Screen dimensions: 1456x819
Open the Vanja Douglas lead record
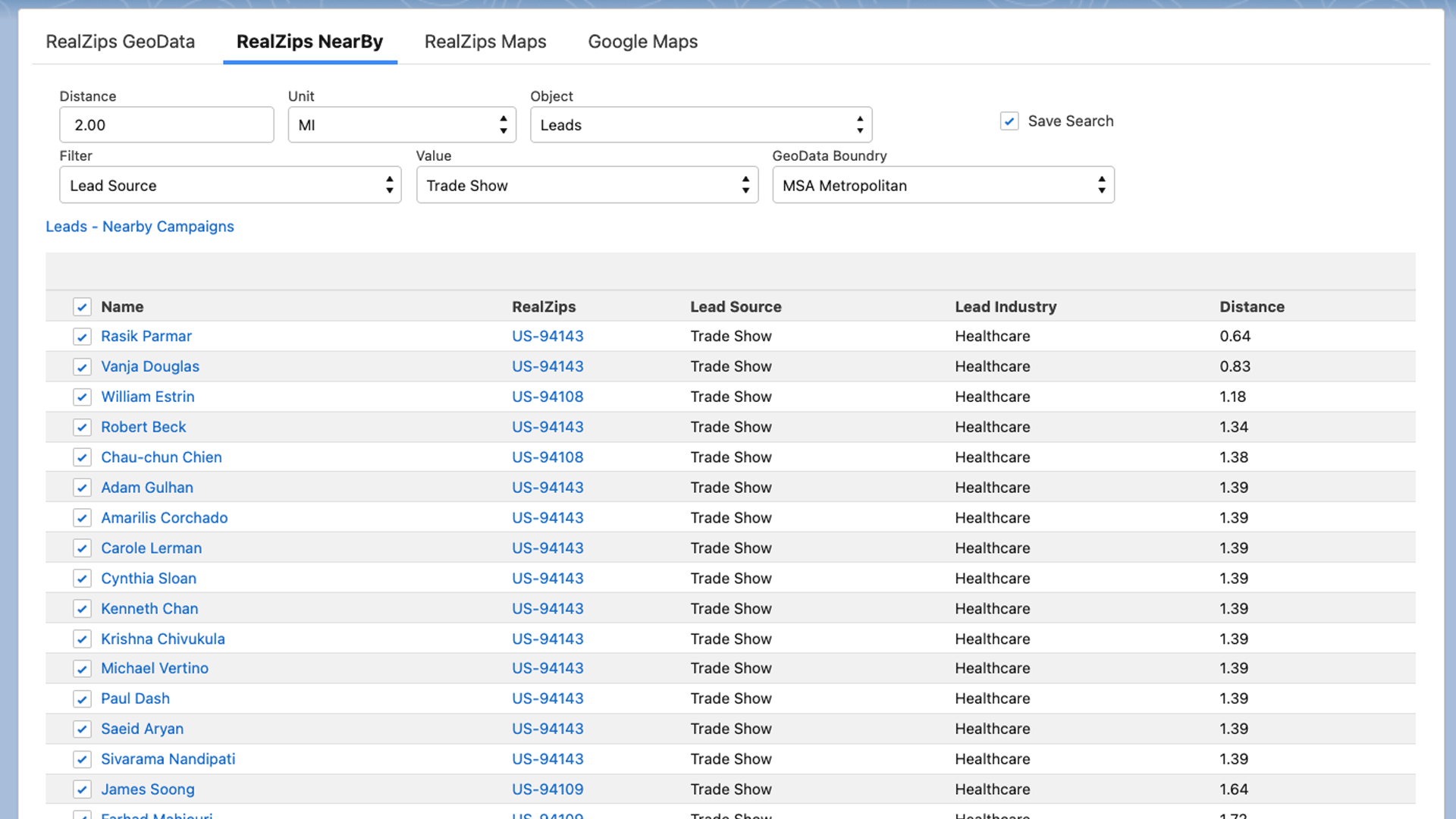[150, 366]
